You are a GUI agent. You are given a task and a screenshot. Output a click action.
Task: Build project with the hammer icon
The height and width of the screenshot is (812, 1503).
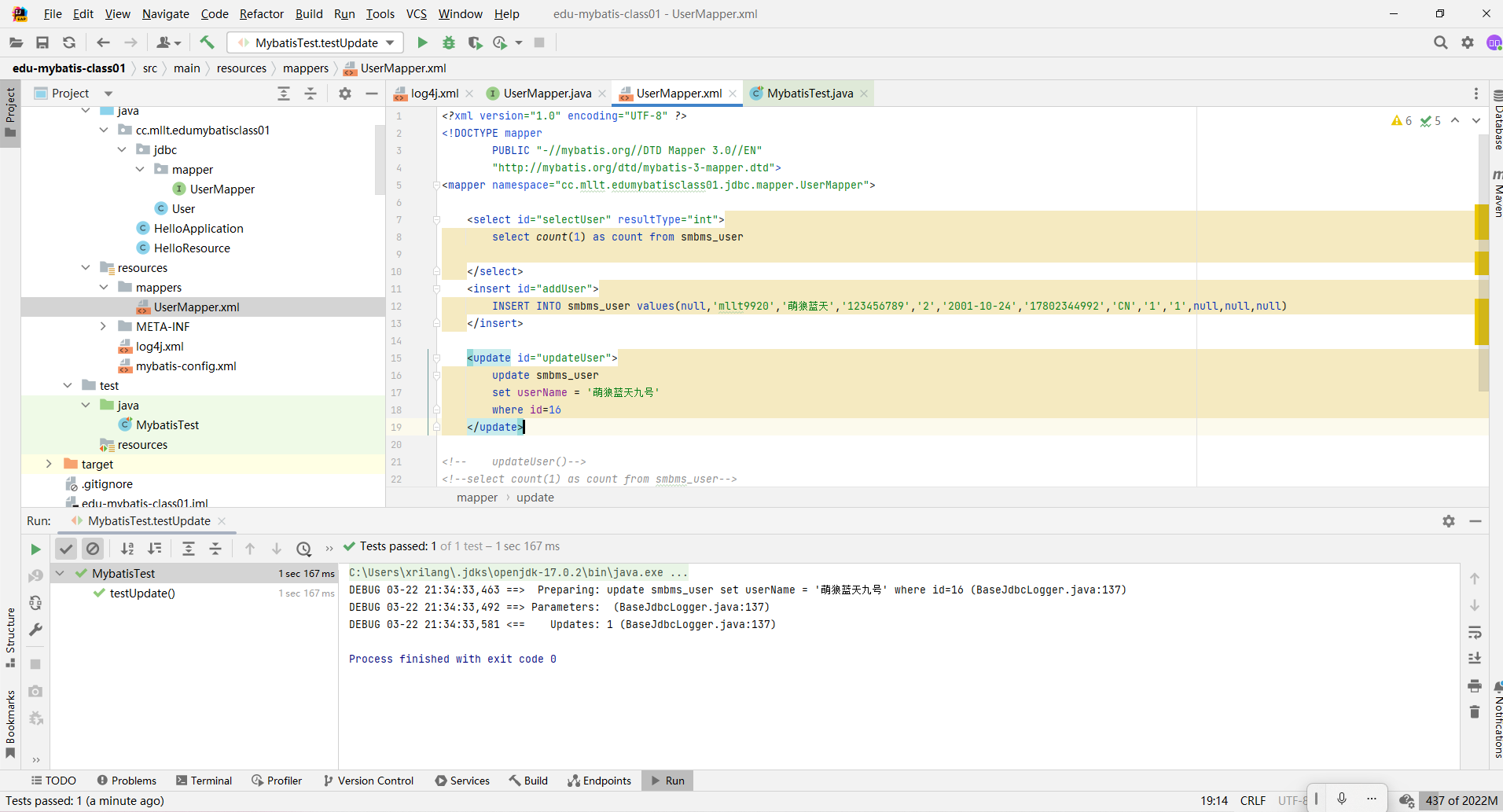[x=207, y=42]
